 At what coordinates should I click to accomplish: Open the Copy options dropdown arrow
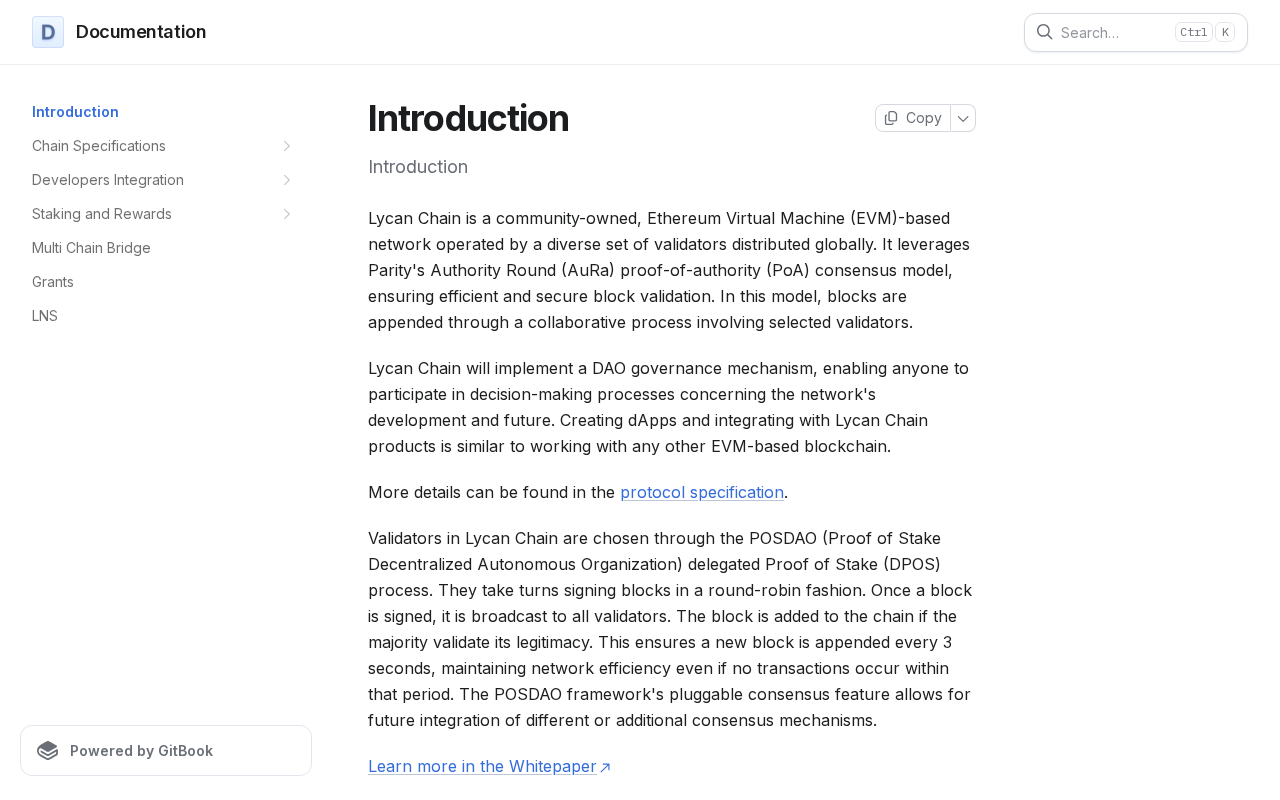click(963, 118)
